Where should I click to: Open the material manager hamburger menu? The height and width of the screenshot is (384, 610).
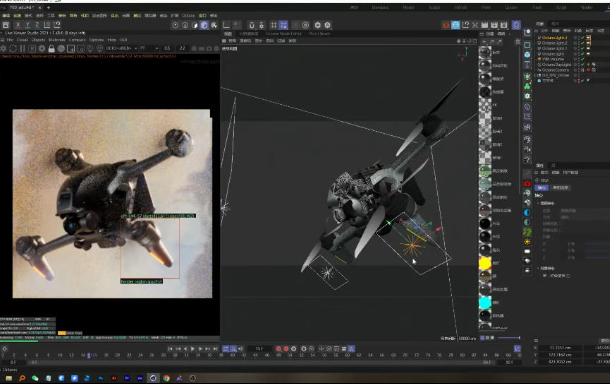tap(483, 34)
